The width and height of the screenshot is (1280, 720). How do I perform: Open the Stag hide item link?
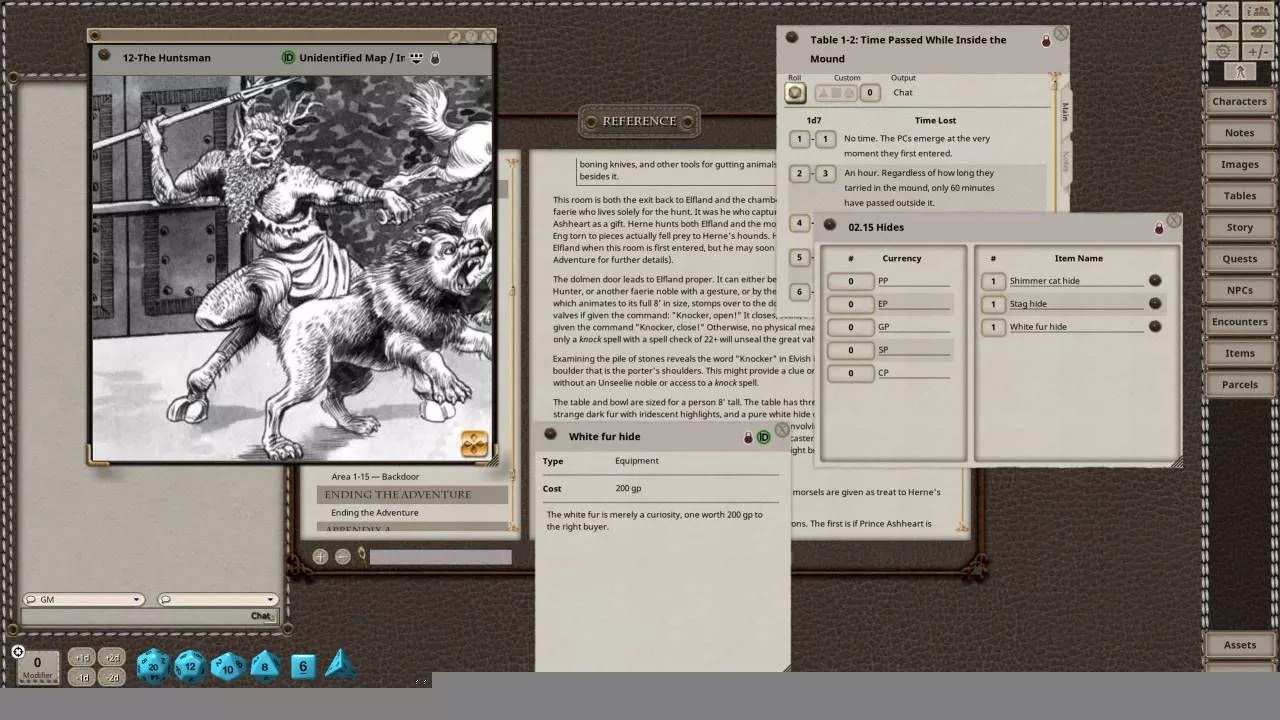(1155, 304)
